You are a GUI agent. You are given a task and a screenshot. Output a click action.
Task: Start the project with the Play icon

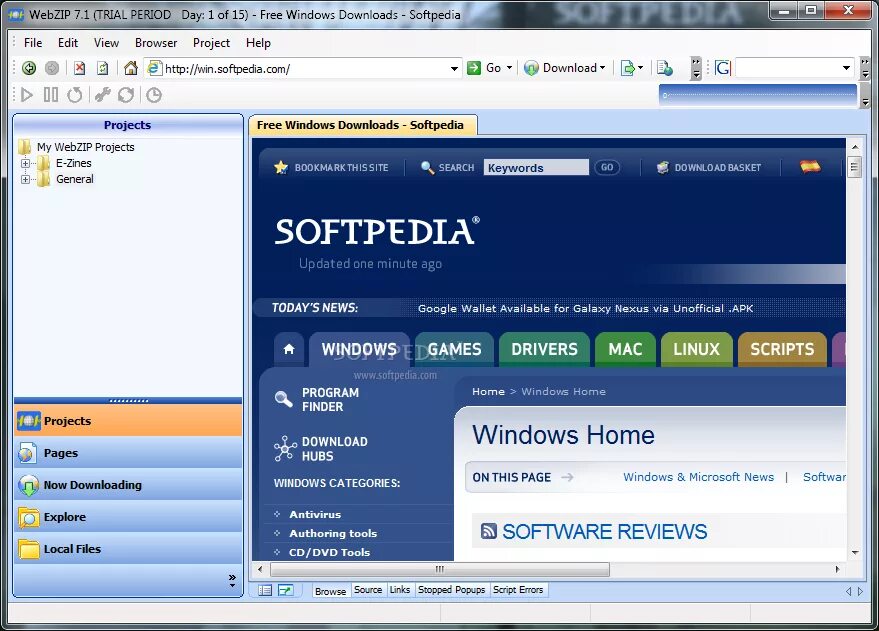pos(26,95)
